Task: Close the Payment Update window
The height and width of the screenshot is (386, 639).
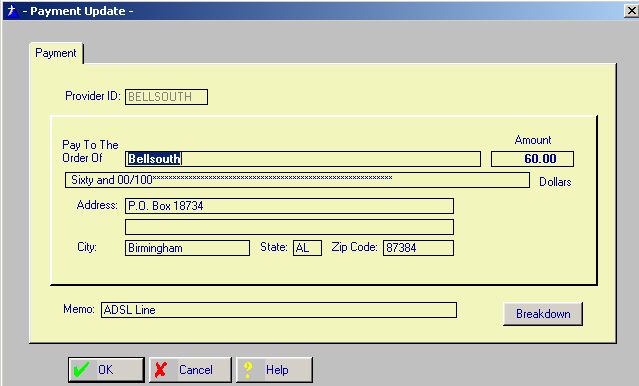Action: click(631, 11)
